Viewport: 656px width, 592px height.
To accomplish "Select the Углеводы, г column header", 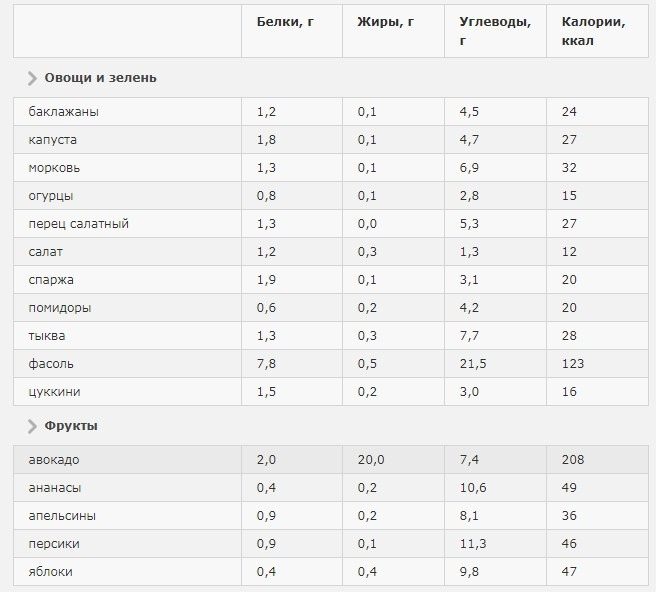I will [x=494, y=30].
